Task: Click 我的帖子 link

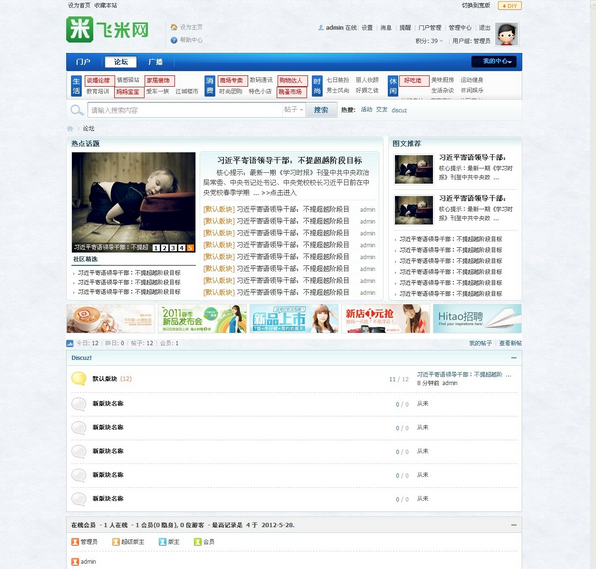Action: pos(480,343)
